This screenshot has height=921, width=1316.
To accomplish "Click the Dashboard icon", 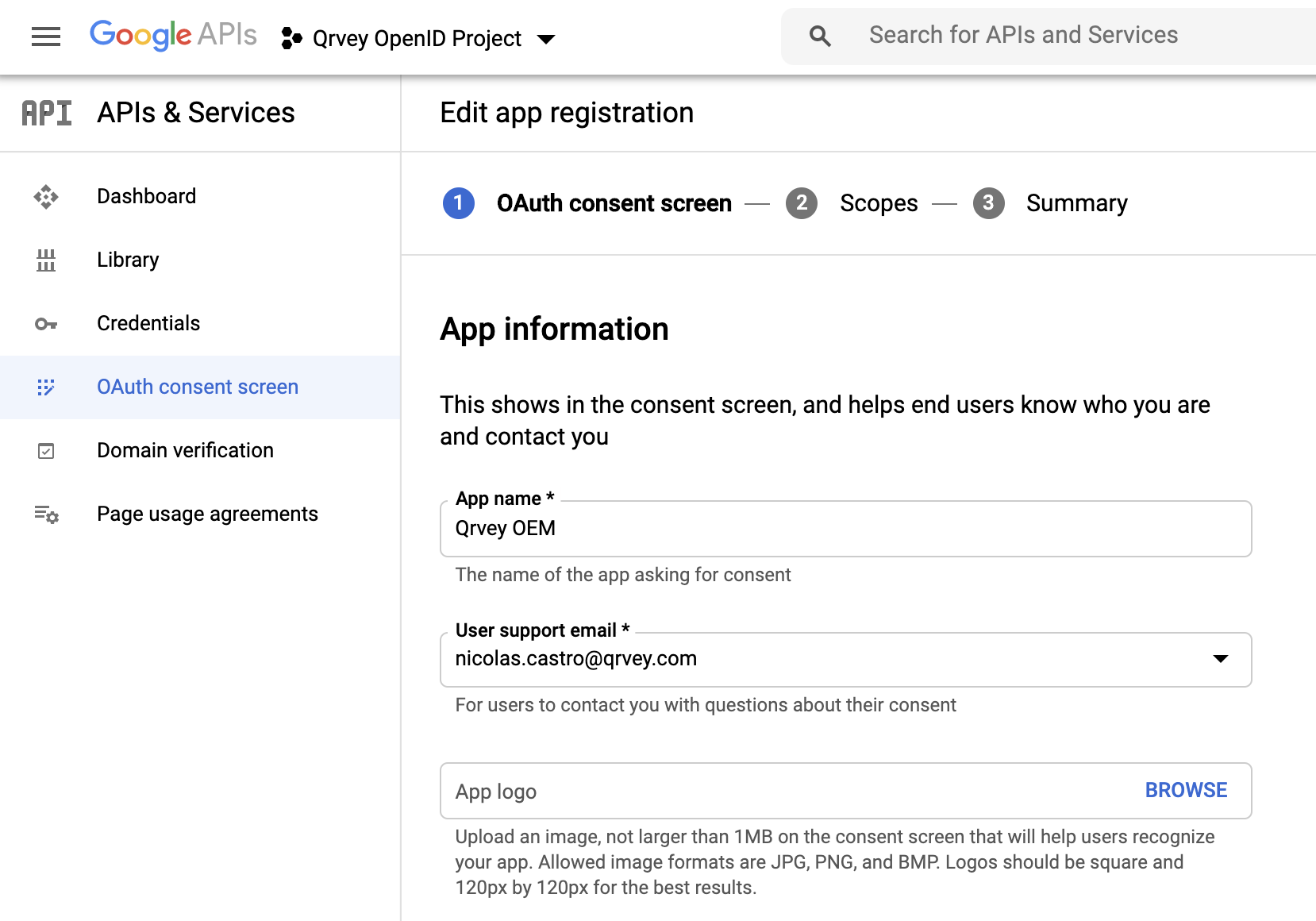I will 46,197.
